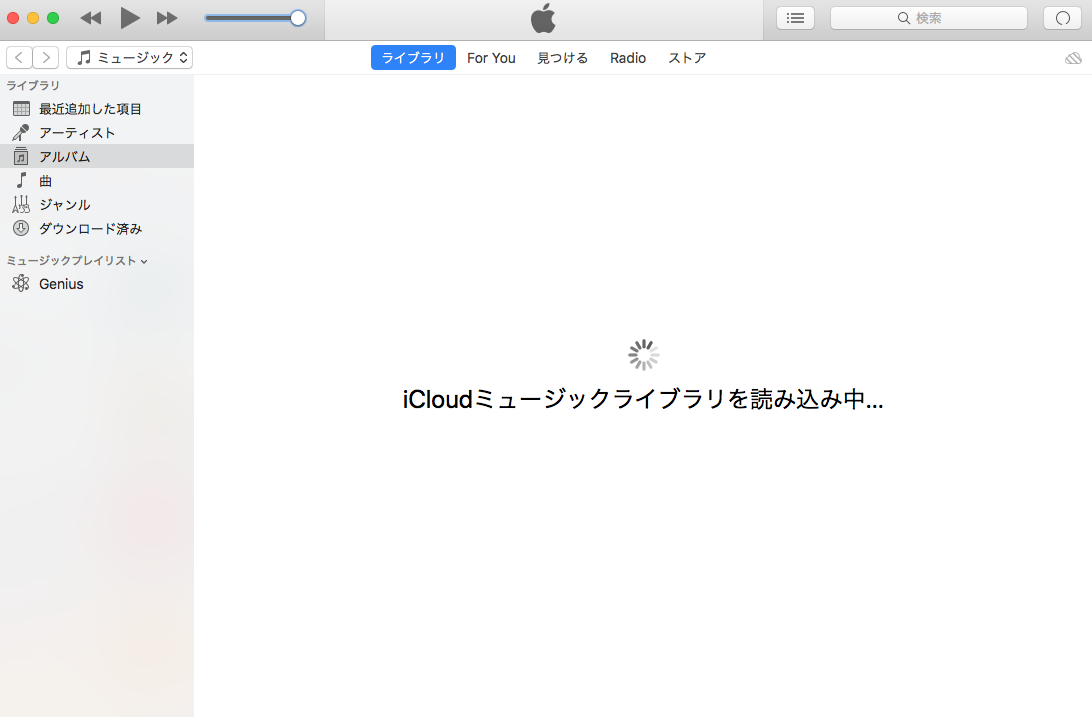Screen dimensions: 1092x717
Task: Select 最近追加した項目 in the sidebar
Action: click(90, 109)
